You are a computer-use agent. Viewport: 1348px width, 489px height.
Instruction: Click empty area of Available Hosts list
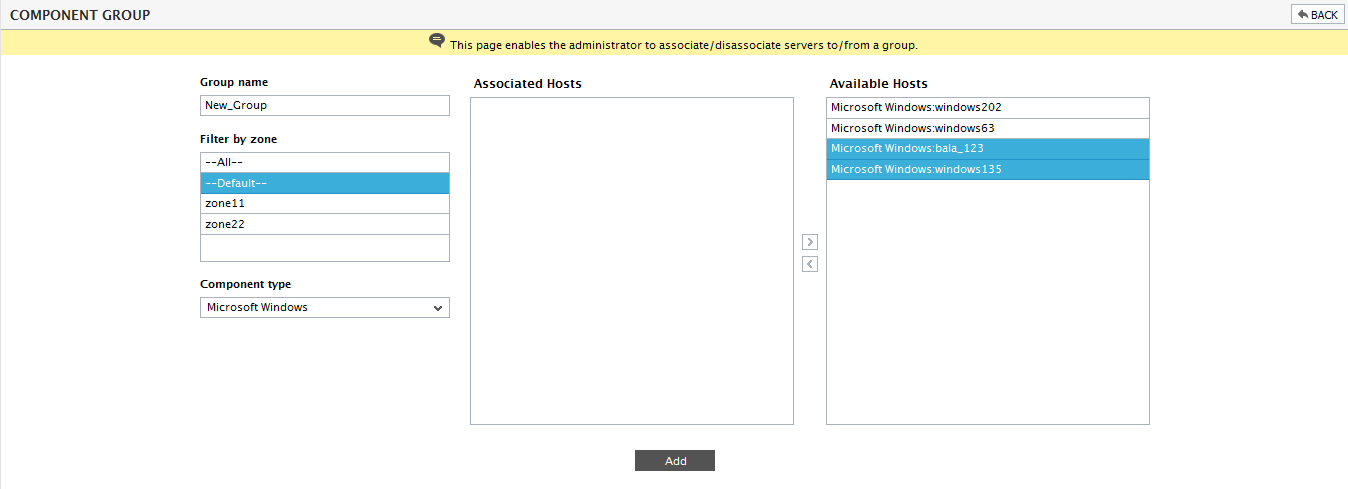coord(988,302)
